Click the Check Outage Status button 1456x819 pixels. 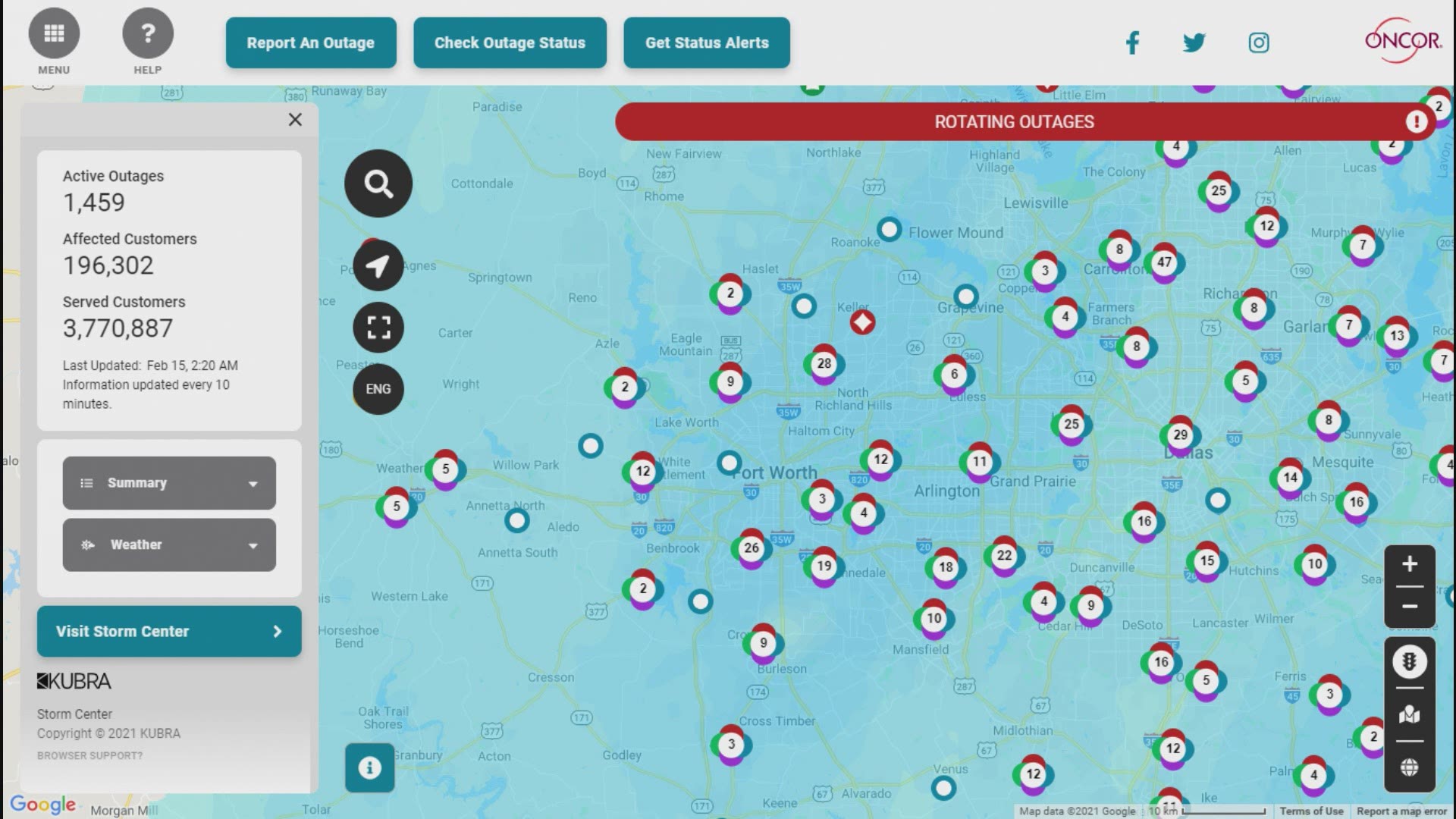510,42
